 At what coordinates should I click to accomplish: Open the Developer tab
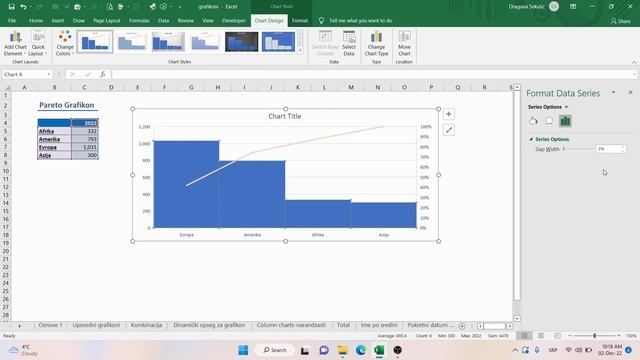(234, 20)
